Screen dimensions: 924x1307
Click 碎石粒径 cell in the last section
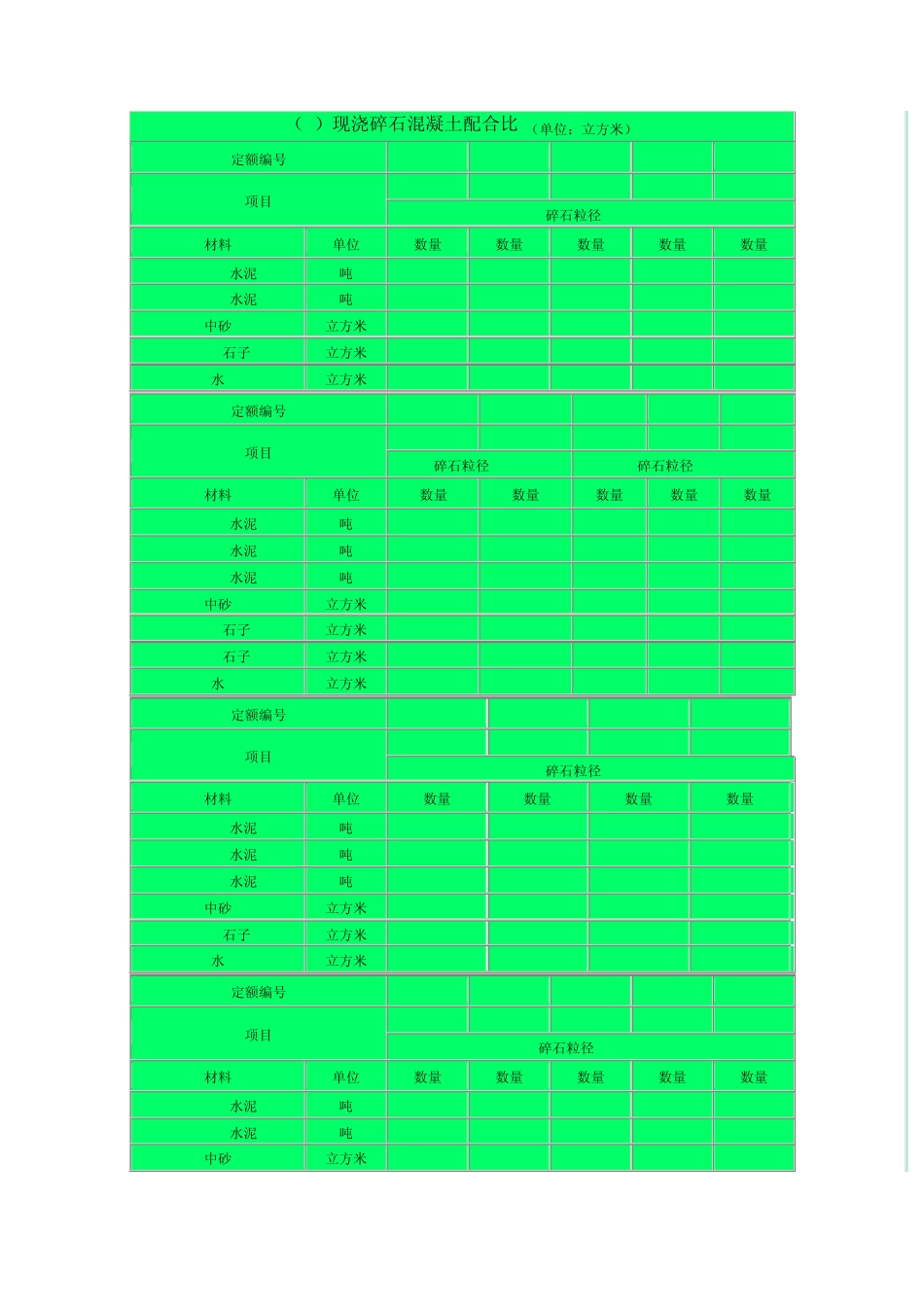[566, 1048]
